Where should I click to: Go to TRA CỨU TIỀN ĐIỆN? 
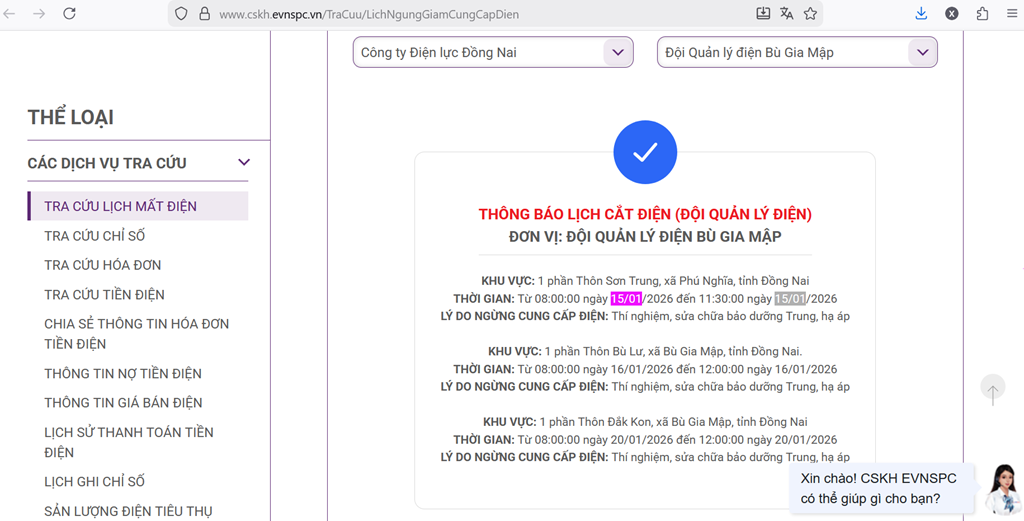coord(104,295)
